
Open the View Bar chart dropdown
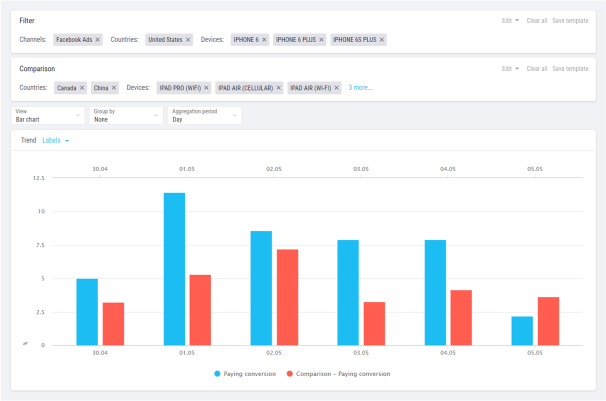coord(47,116)
